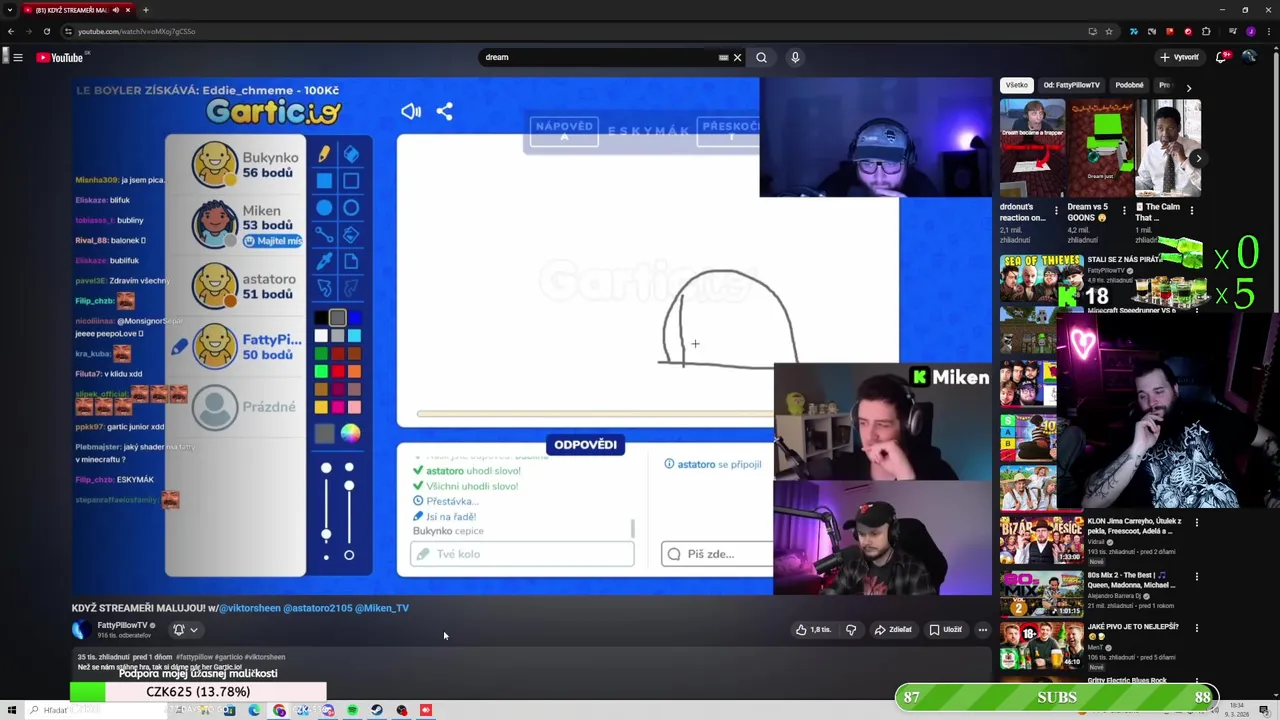Open Spotify from the taskbar
Viewport: 1280px width, 720px height.
[x=352, y=710]
